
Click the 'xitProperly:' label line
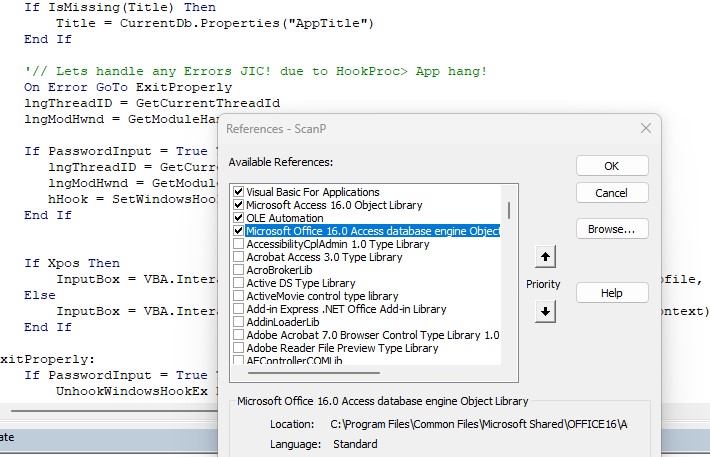click(48, 359)
